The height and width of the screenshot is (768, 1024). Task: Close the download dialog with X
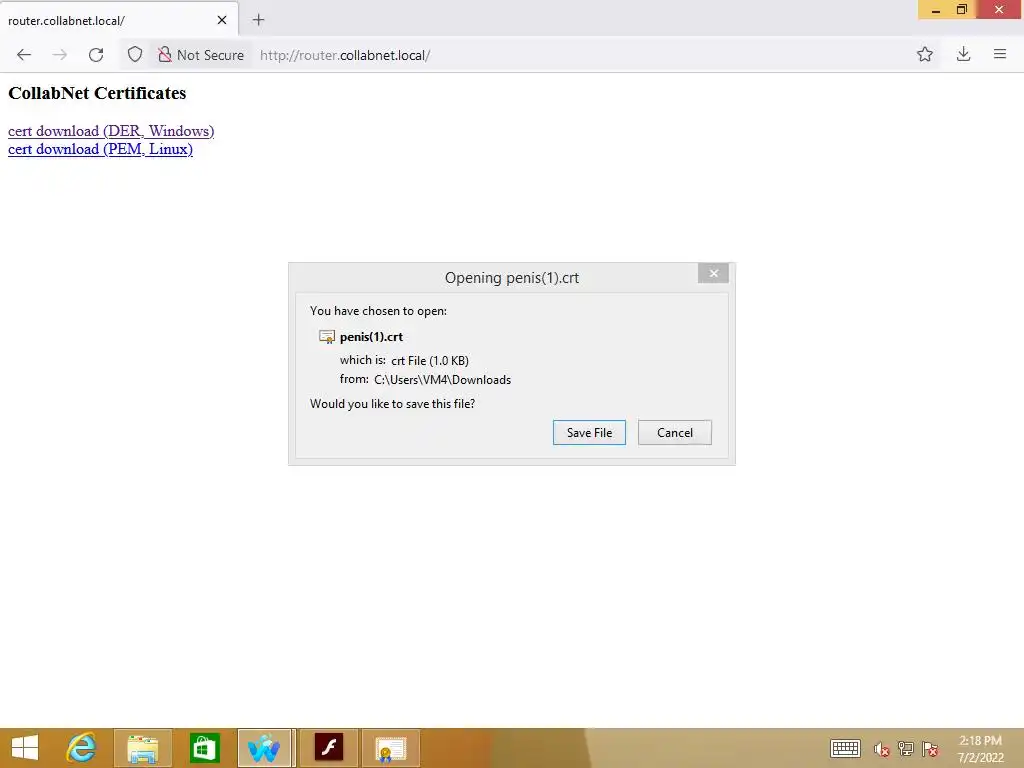click(x=713, y=274)
